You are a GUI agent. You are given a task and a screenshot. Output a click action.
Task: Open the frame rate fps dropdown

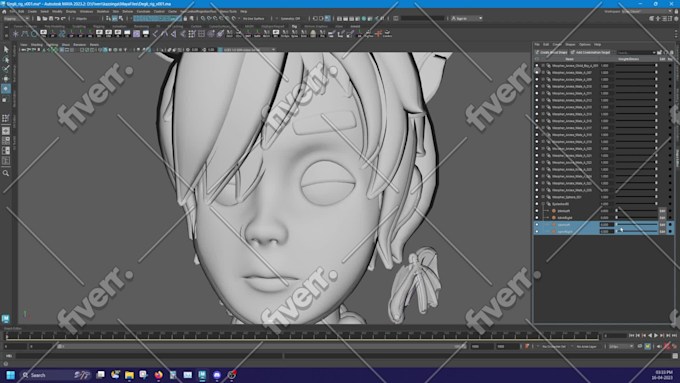coord(621,346)
